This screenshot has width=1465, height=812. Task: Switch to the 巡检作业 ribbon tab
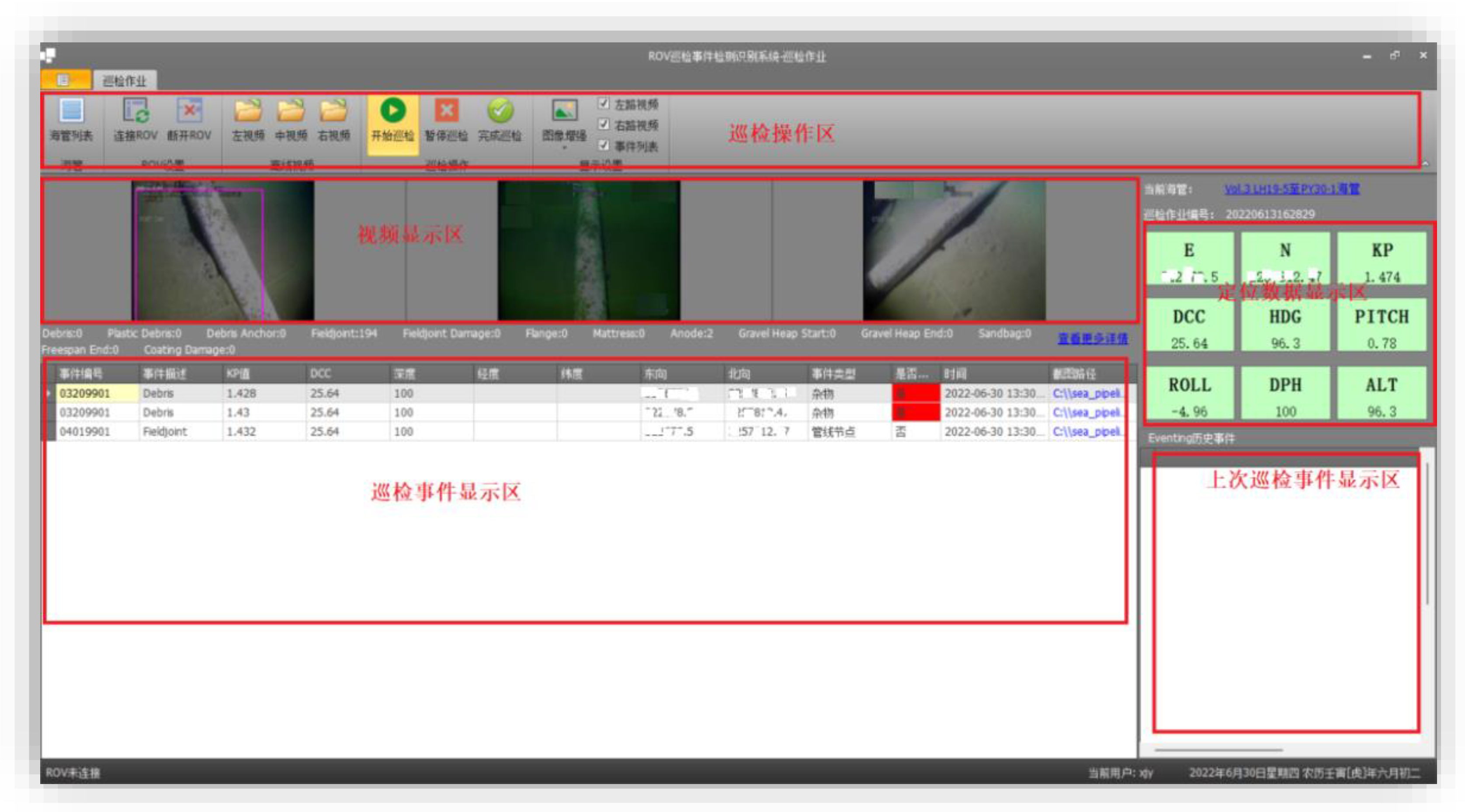pyautogui.click(x=125, y=81)
